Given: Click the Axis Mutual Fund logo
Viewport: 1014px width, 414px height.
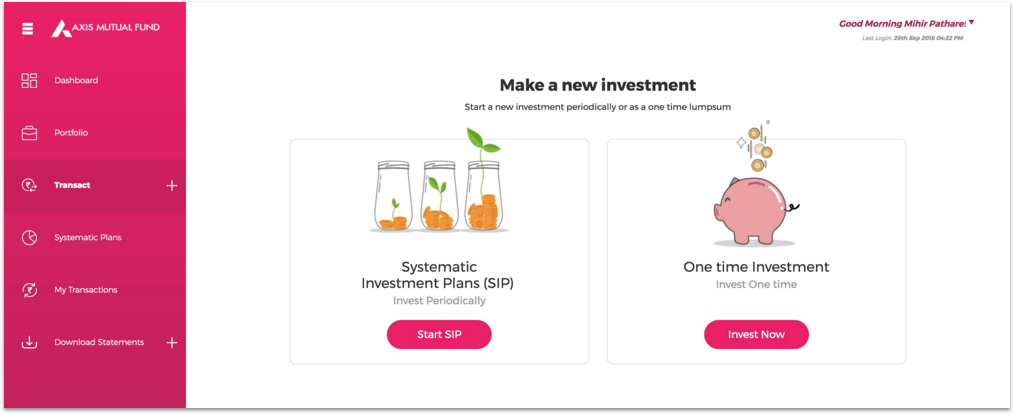Looking at the screenshot, I should (x=105, y=28).
